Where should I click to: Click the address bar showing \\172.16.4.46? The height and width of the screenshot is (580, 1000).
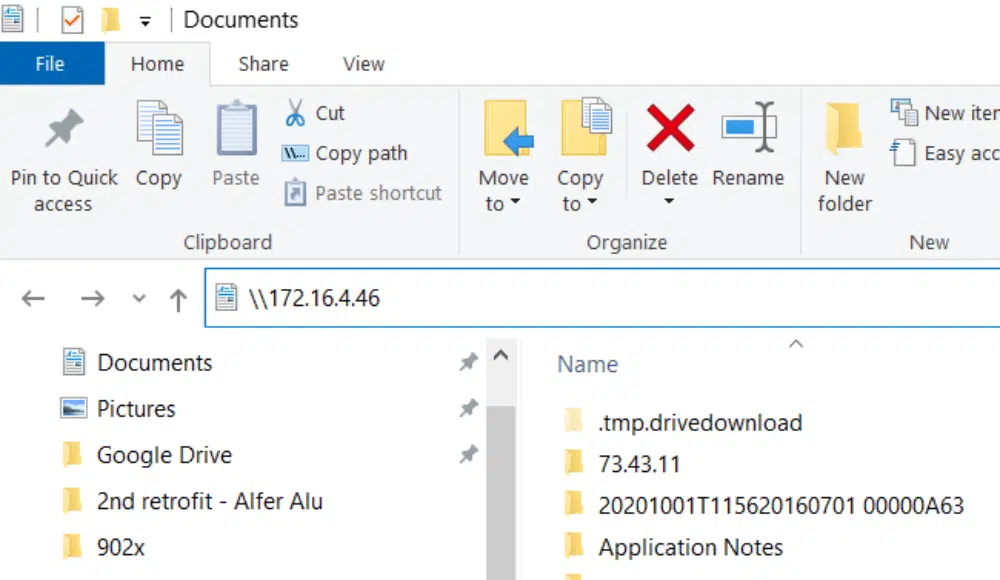[602, 298]
